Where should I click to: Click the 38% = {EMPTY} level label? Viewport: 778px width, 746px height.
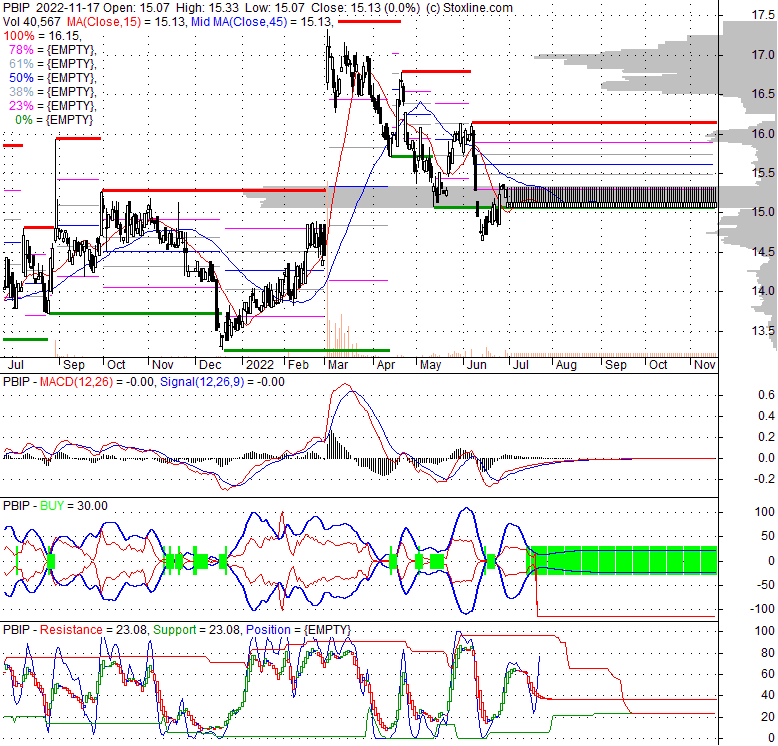53,91
